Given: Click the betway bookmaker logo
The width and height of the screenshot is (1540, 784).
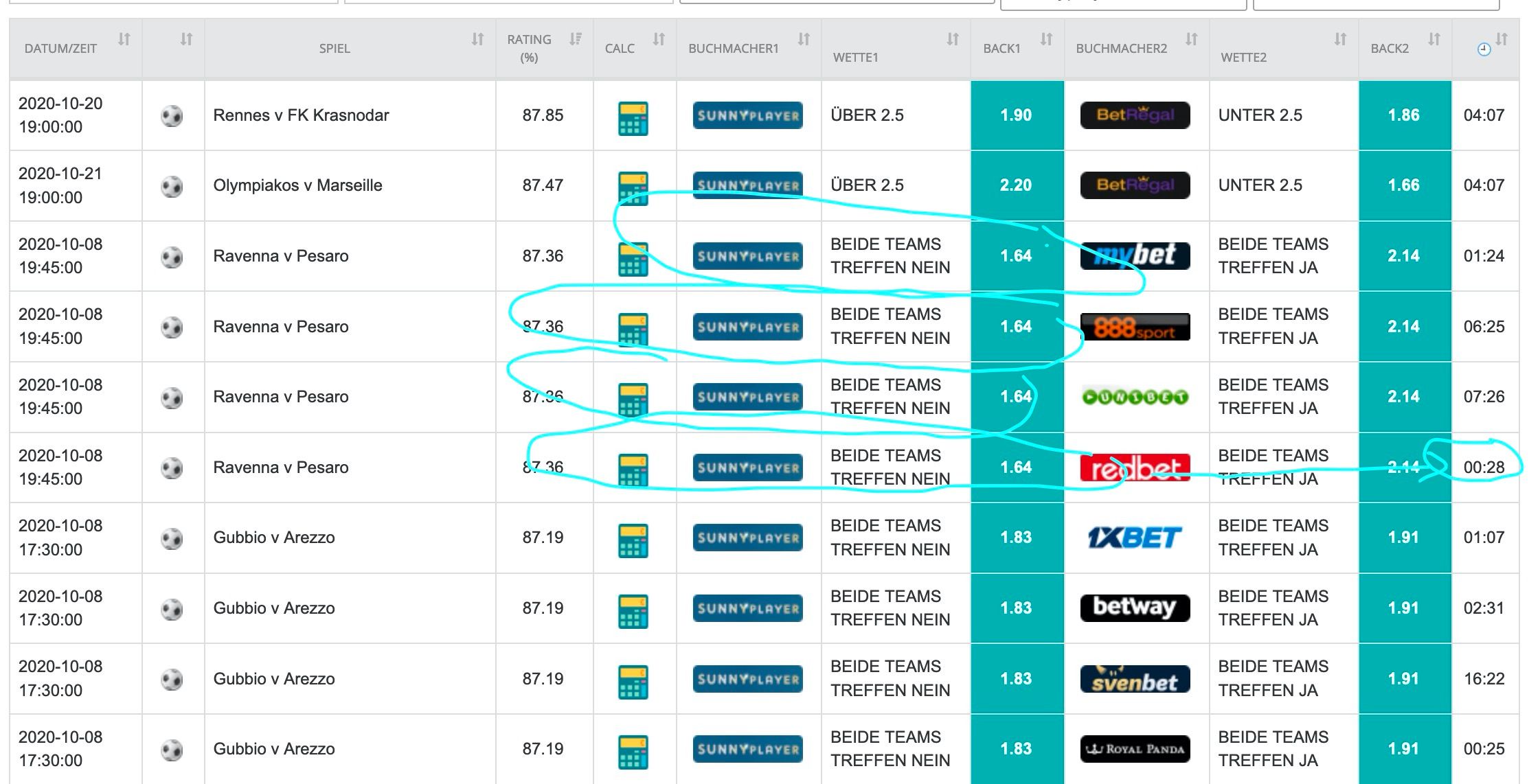Looking at the screenshot, I should coord(1135,608).
